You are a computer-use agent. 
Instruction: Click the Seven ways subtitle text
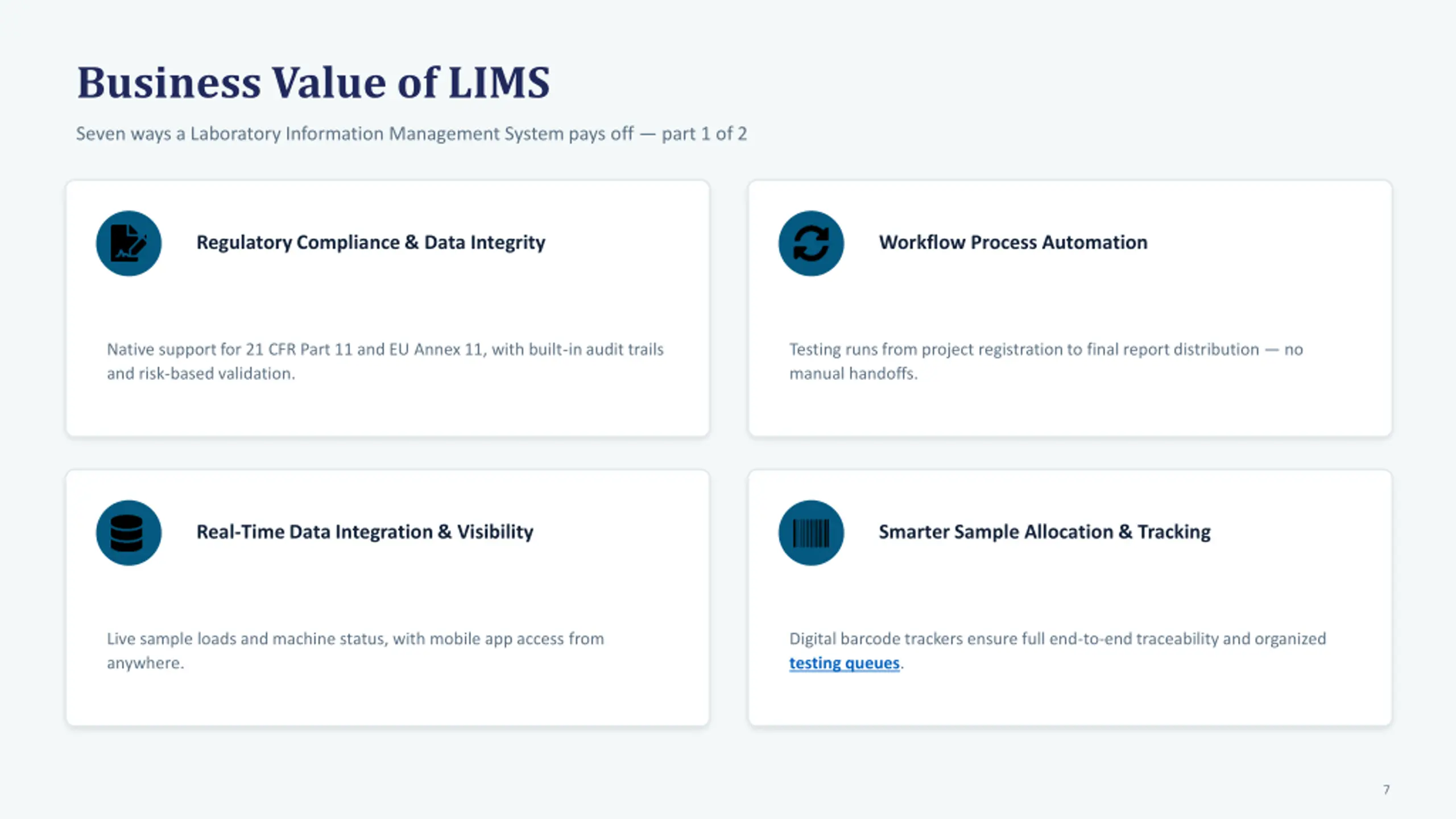411,134
